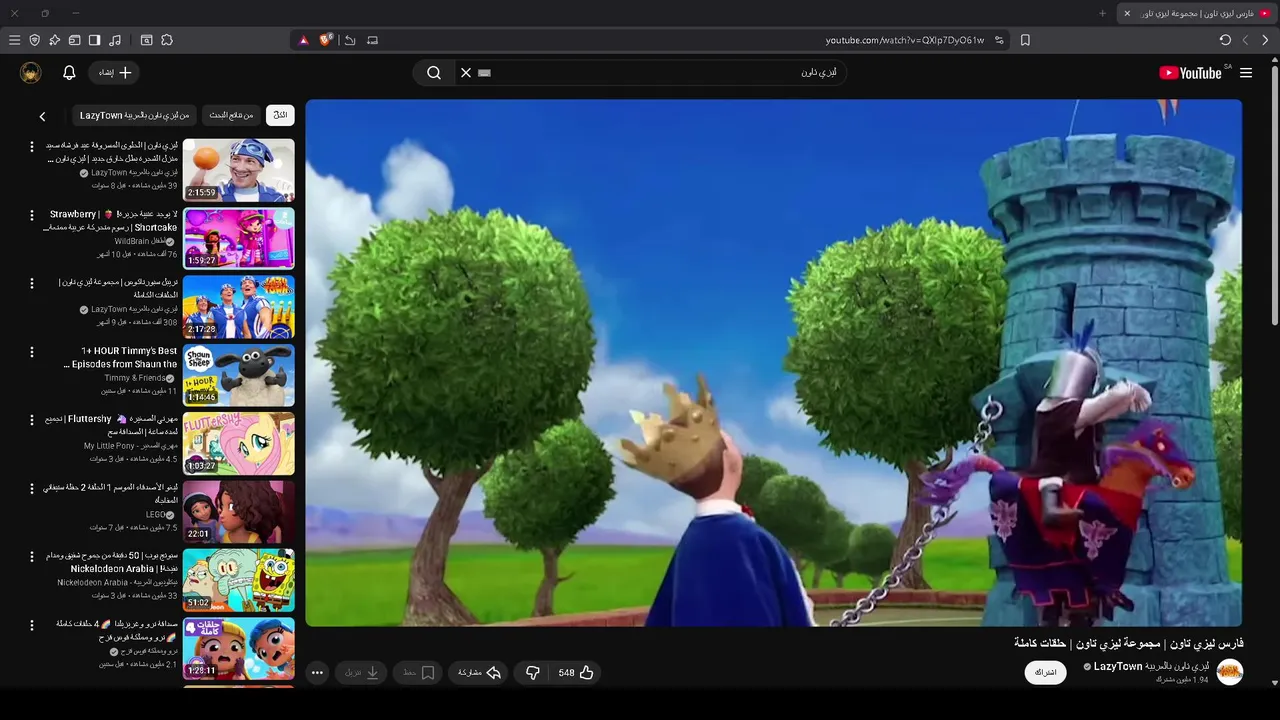Screen dimensions: 1280x720
Task: Open options menu for Strawberry Shortcake video
Action: 31,215
